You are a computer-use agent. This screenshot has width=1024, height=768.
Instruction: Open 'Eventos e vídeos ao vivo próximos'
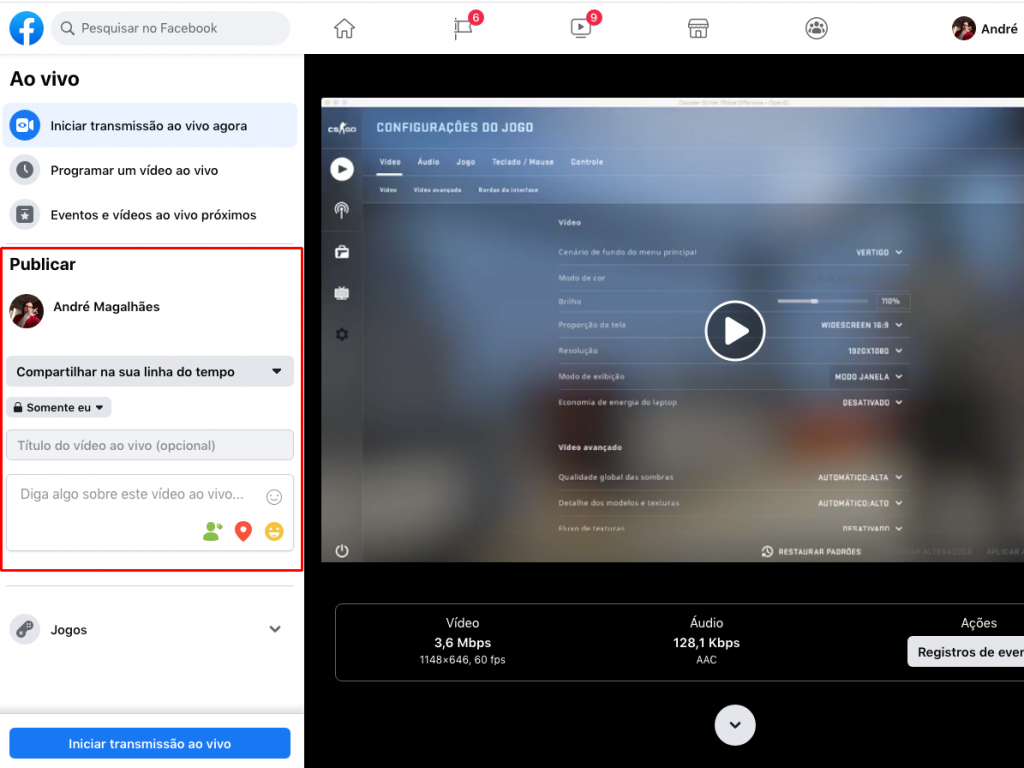153,215
